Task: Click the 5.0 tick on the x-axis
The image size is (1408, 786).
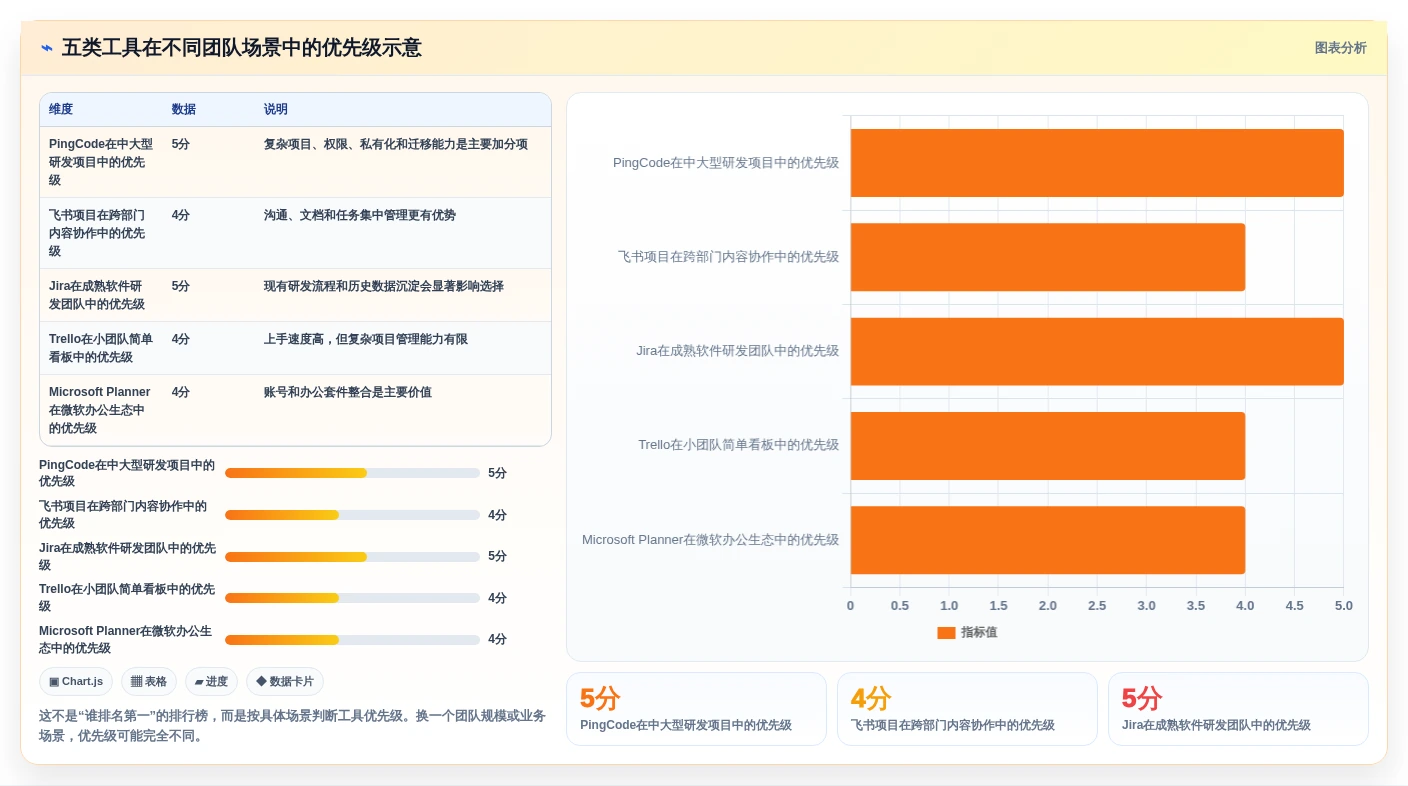Action: pyautogui.click(x=1343, y=606)
